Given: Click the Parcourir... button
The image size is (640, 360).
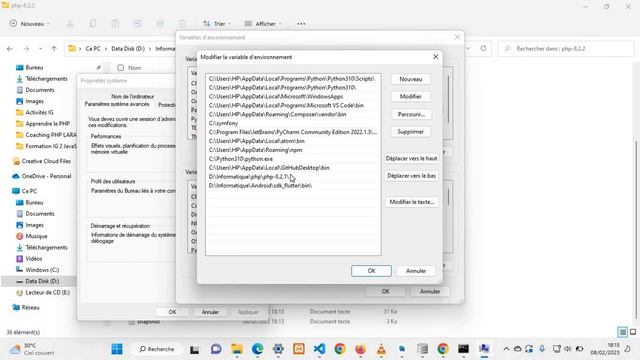Looking at the screenshot, I should (411, 114).
